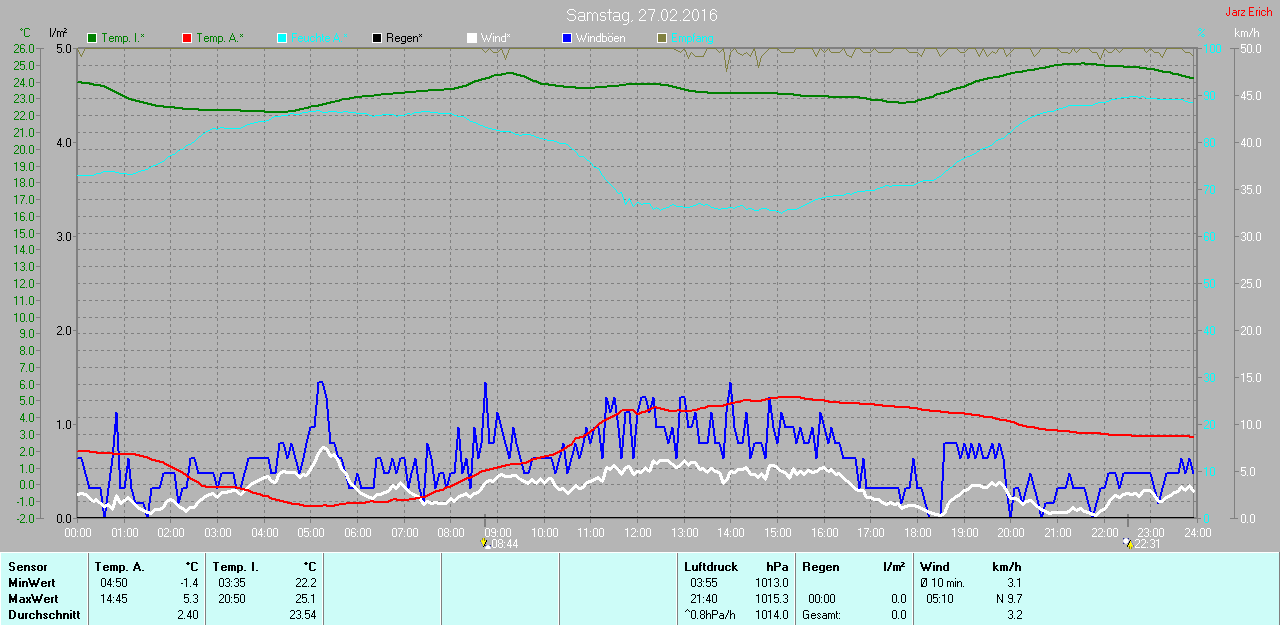Click the sunset icon at 22:31
This screenshot has width=1280, height=625.
(1128, 543)
